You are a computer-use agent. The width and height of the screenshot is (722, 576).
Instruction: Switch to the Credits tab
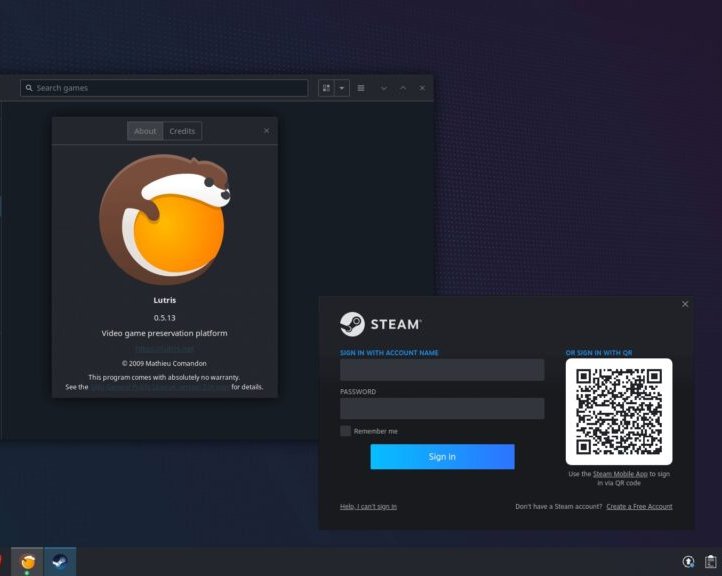click(x=182, y=131)
